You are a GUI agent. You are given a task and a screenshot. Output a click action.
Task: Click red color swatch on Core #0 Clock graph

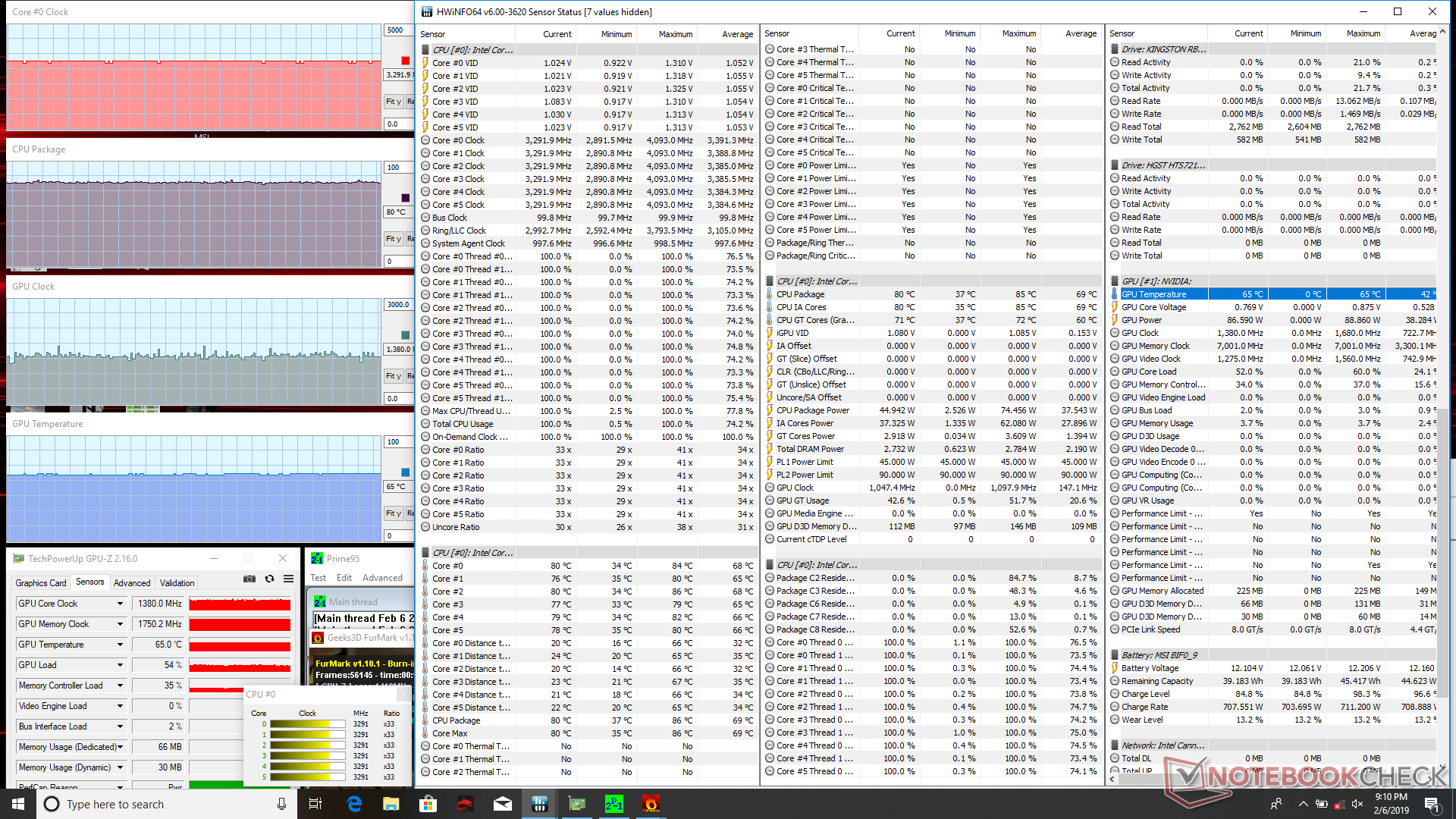click(405, 61)
